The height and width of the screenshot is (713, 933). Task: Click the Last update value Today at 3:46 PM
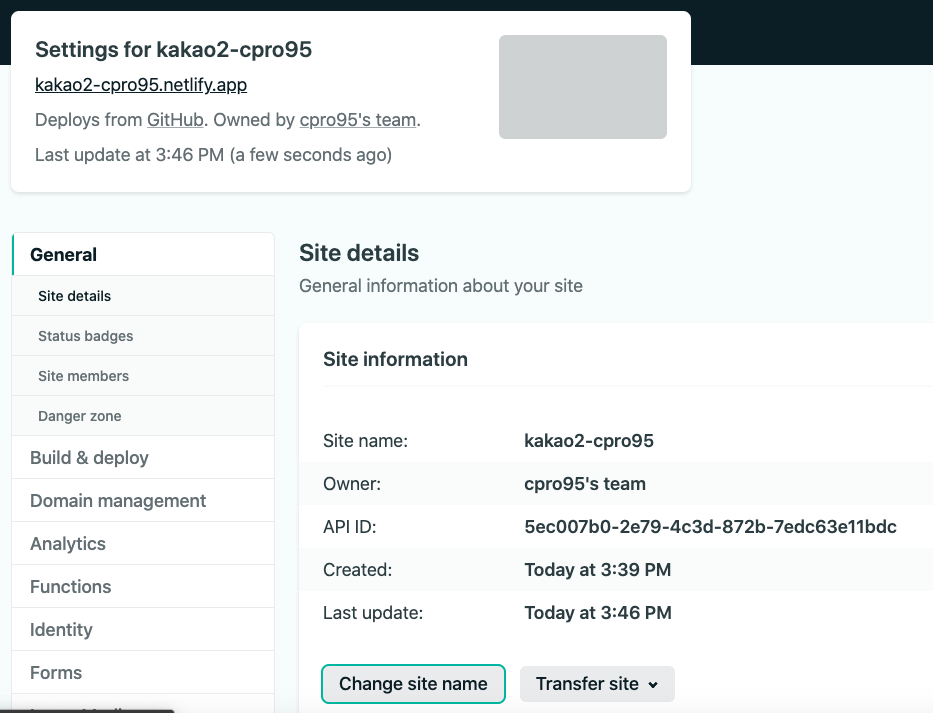pos(597,612)
